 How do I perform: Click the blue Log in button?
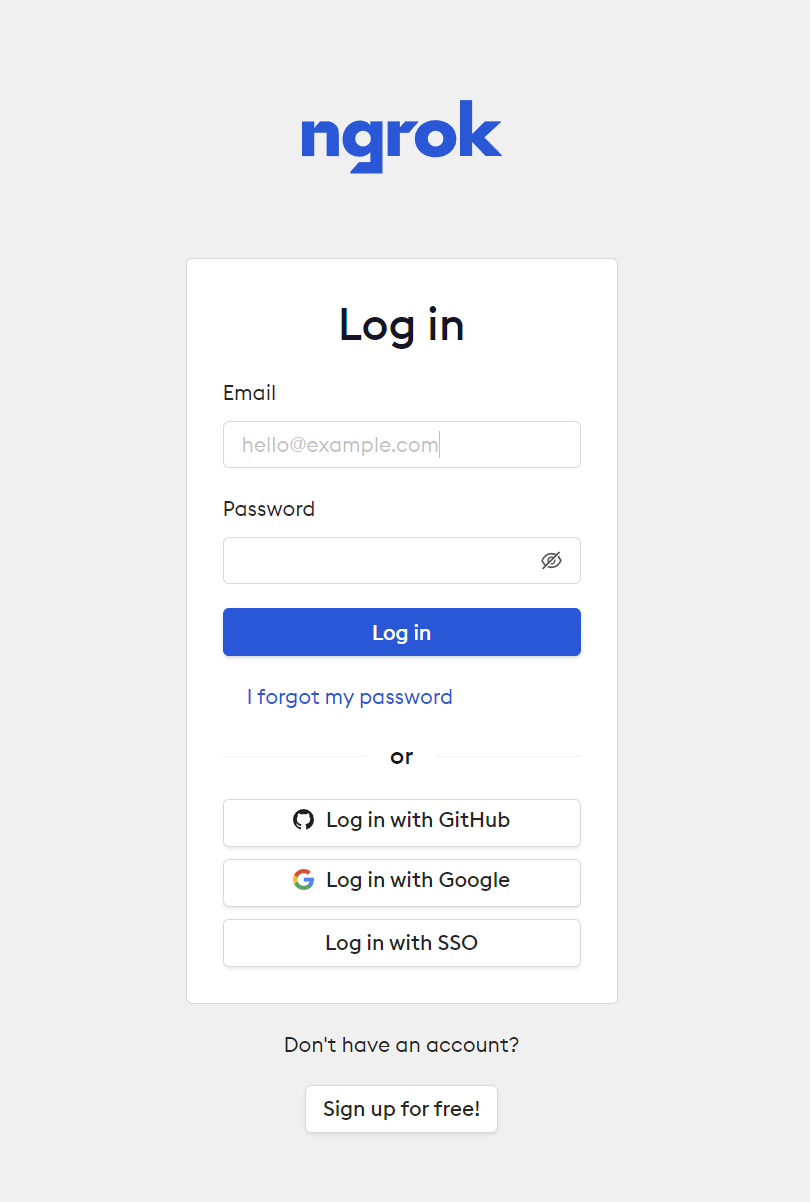click(x=401, y=632)
